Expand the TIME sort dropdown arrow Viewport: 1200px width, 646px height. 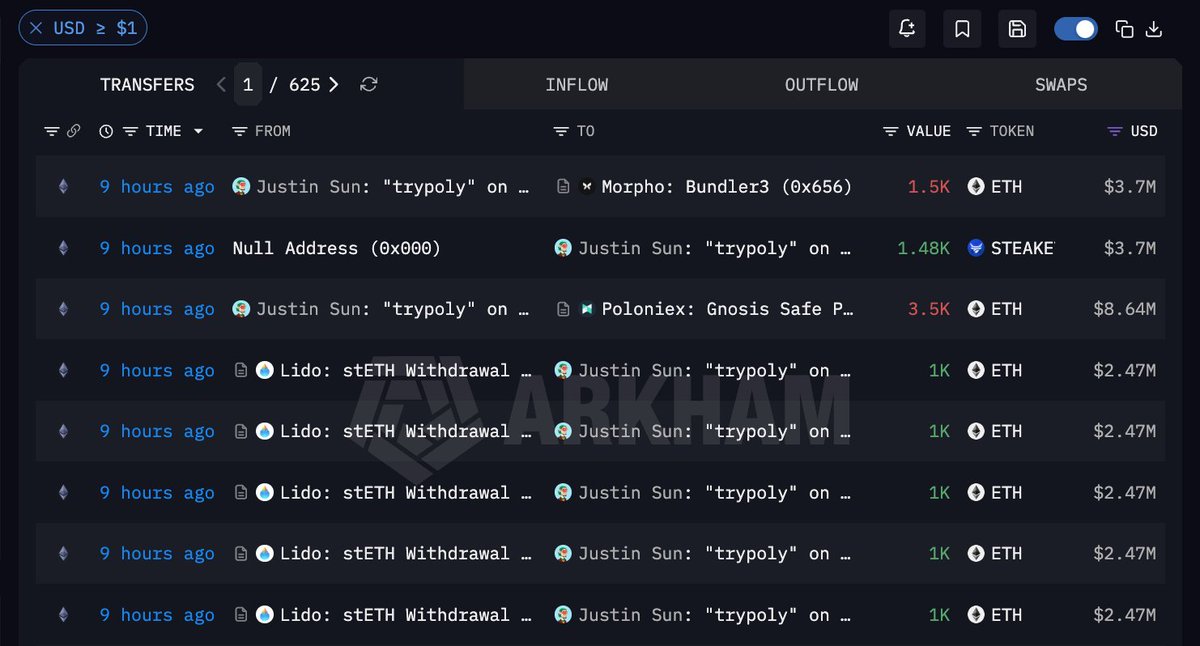(x=198, y=131)
